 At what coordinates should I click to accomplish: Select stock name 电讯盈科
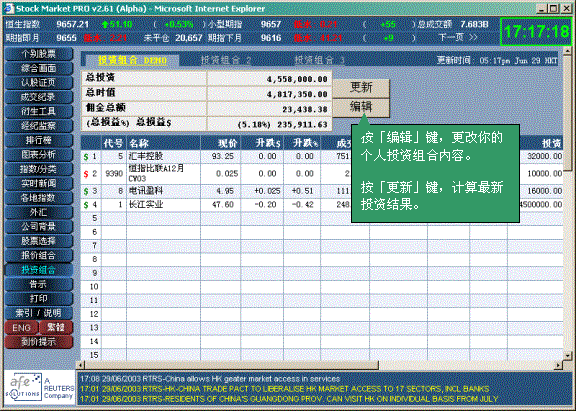(x=146, y=191)
